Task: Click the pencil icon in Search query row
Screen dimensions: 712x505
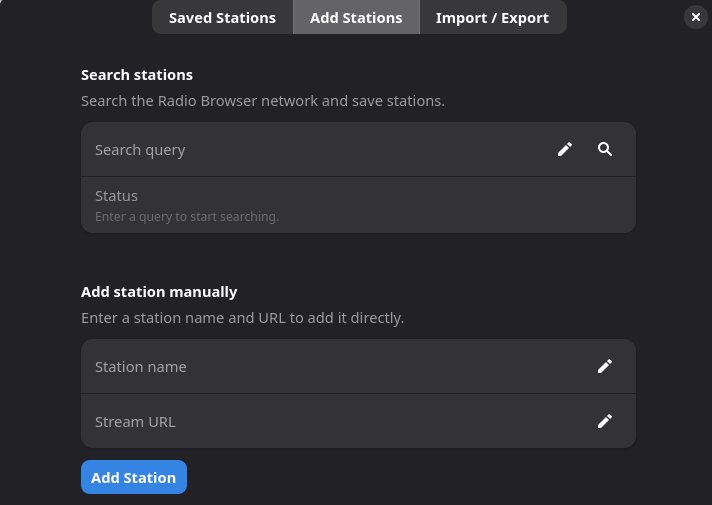Action: pos(565,150)
